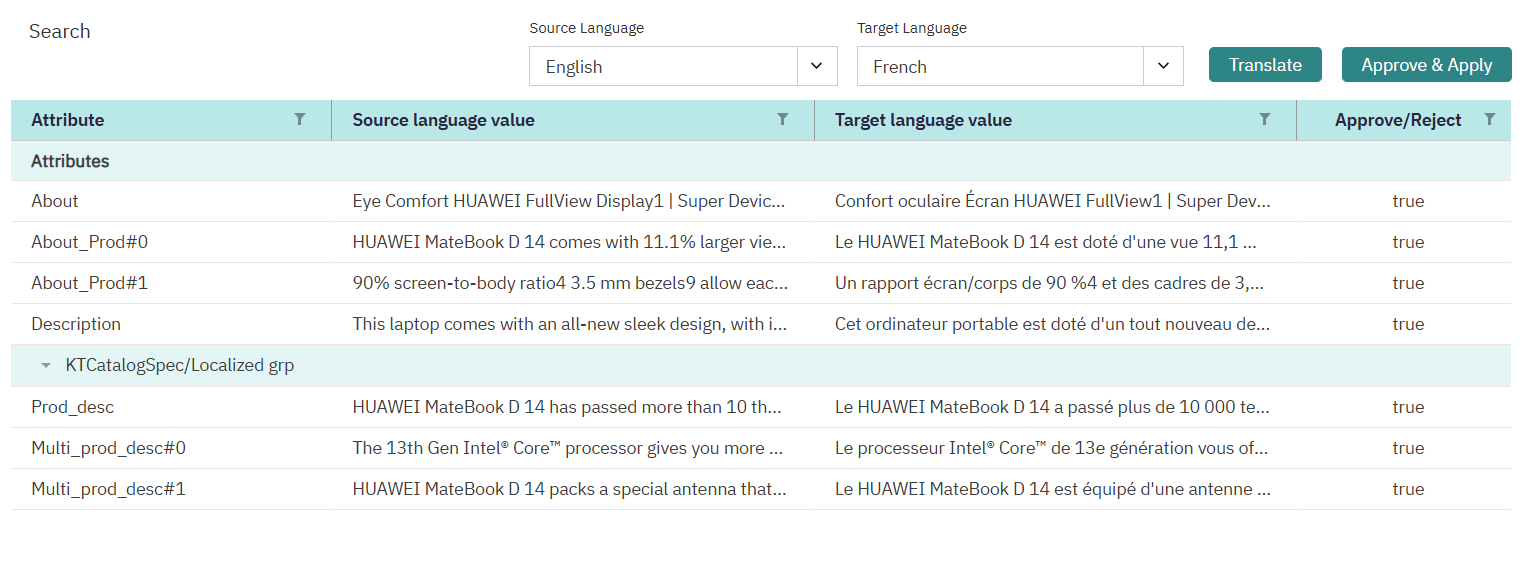Expand the Target Language dropdown arrow

(1163, 66)
